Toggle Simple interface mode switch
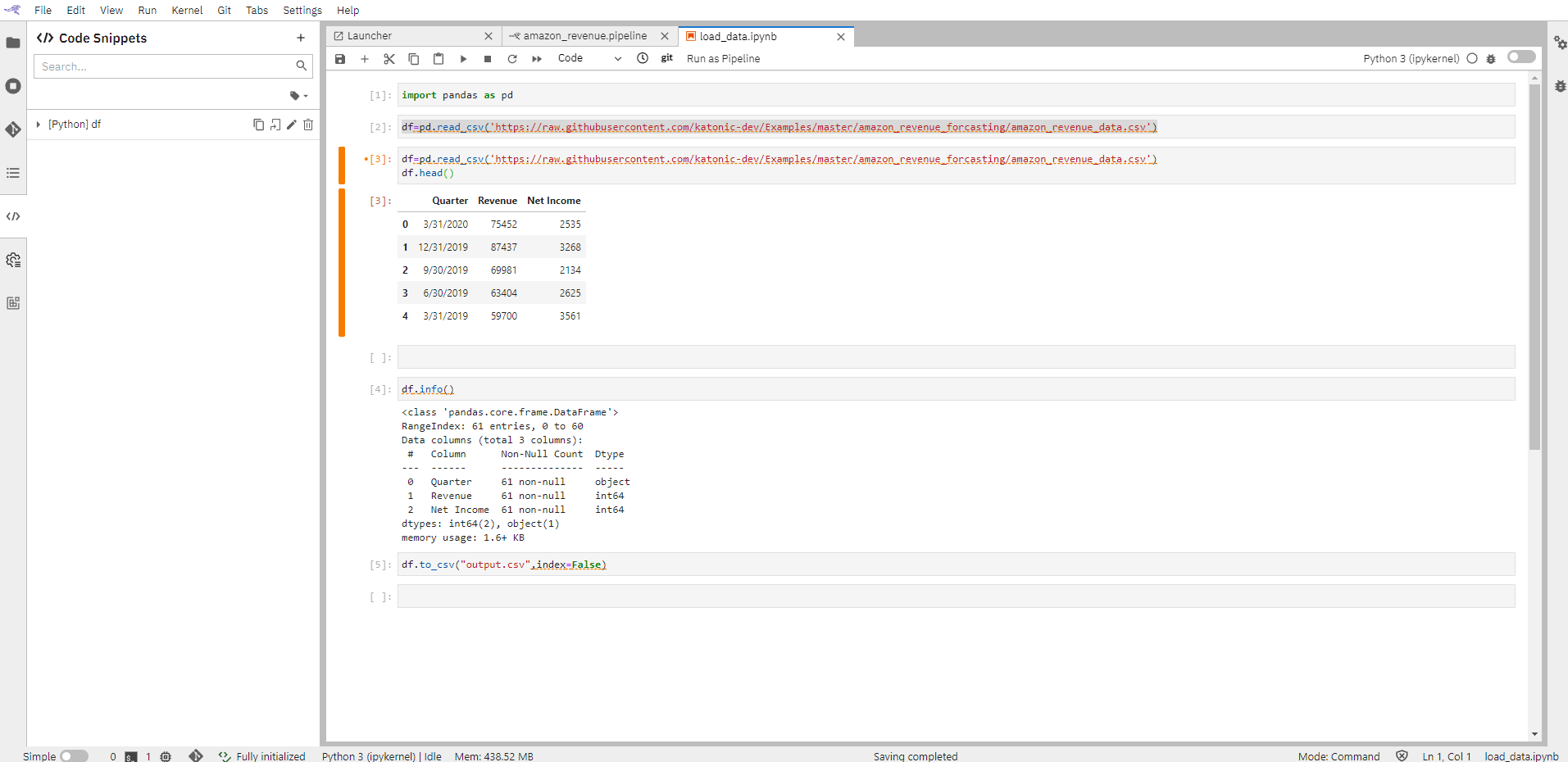The image size is (1568, 762). [x=74, y=756]
